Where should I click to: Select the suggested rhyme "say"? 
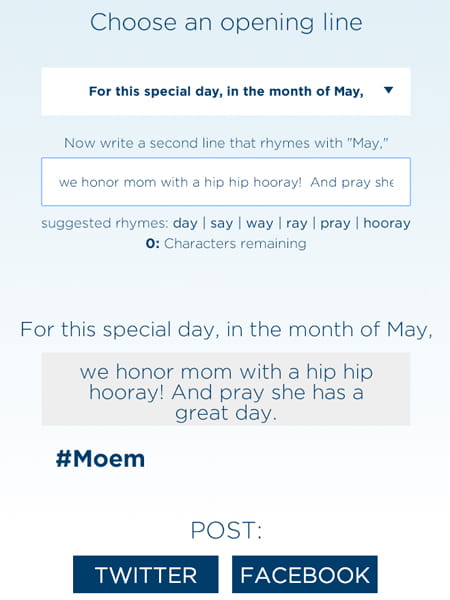pos(222,223)
